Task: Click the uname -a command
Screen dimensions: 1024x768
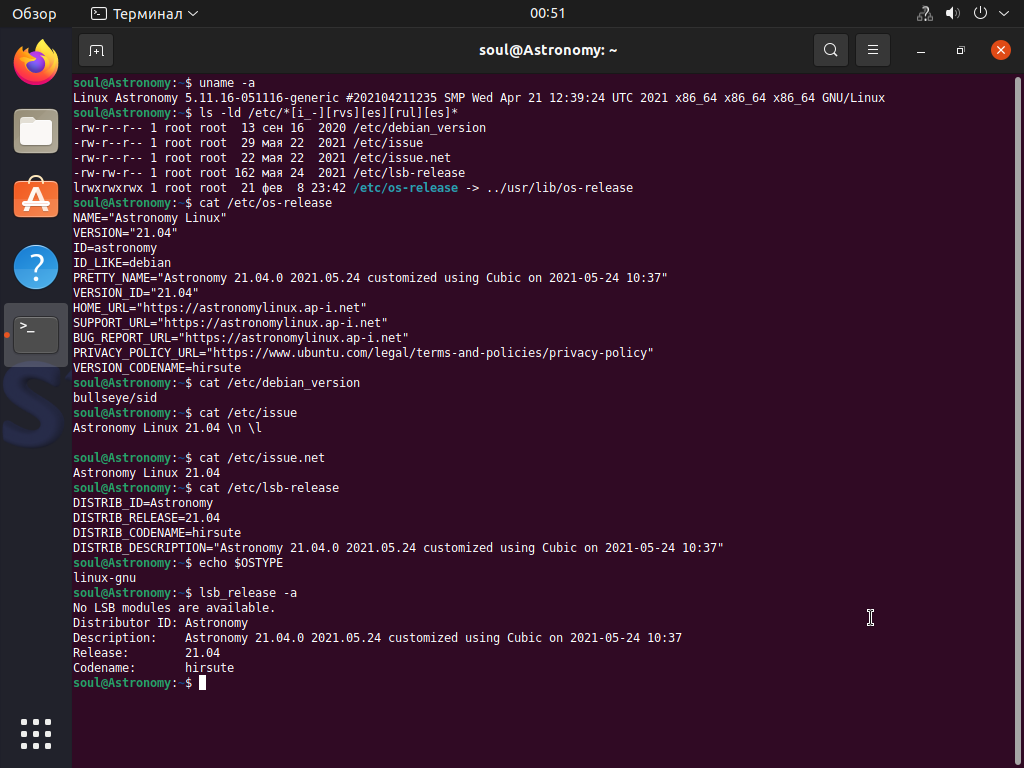Action: click(227, 83)
